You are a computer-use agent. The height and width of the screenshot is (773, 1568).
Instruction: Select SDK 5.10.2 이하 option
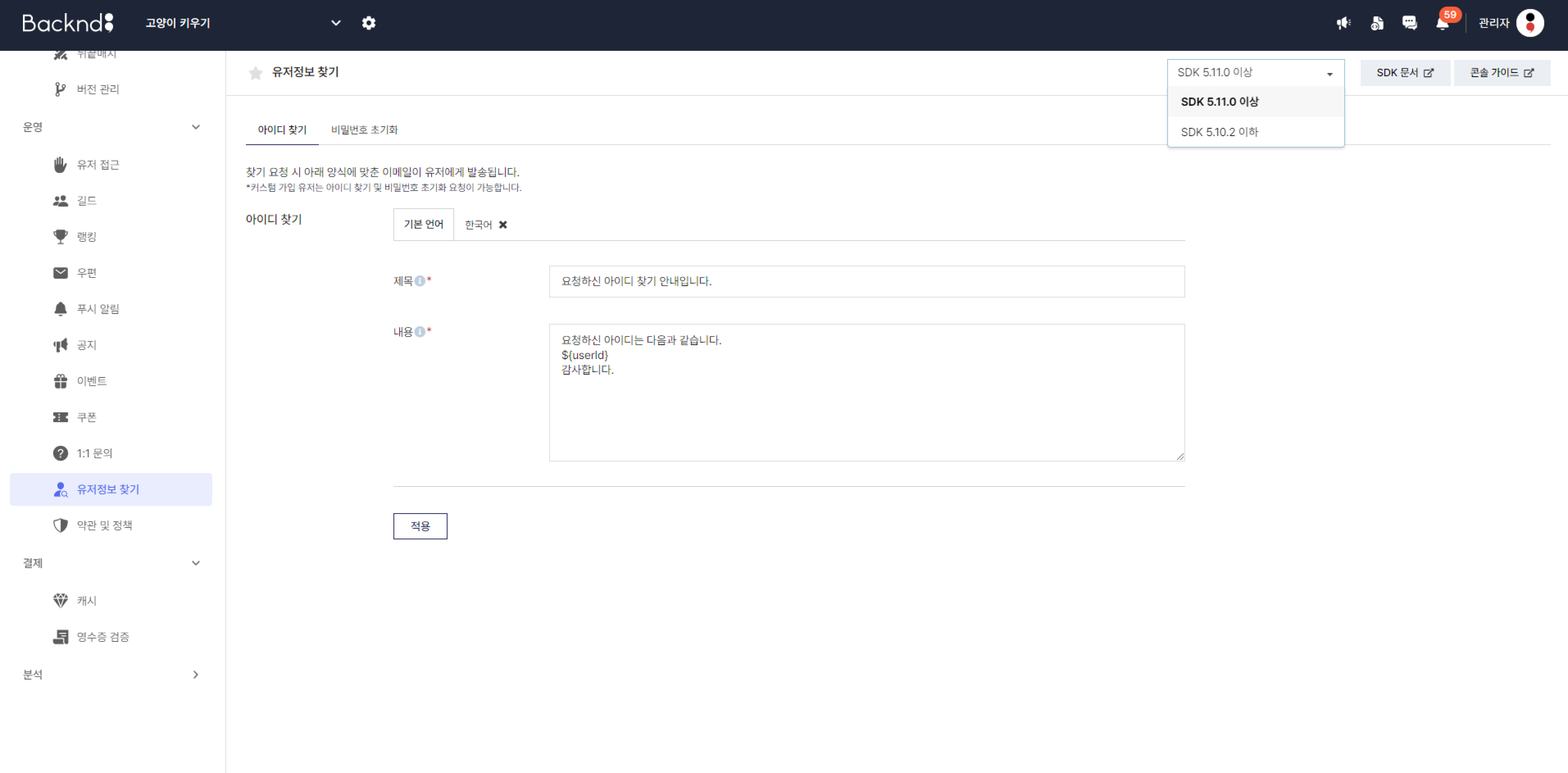(x=1219, y=132)
